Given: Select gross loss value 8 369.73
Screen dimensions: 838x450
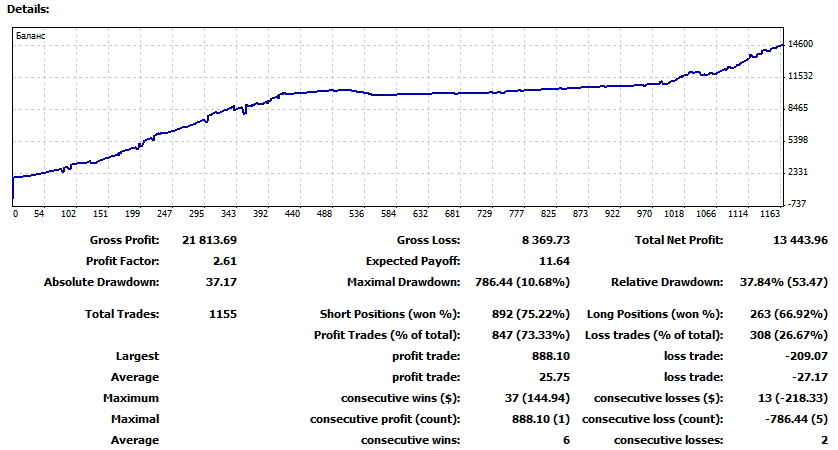Looking at the screenshot, I should [546, 240].
